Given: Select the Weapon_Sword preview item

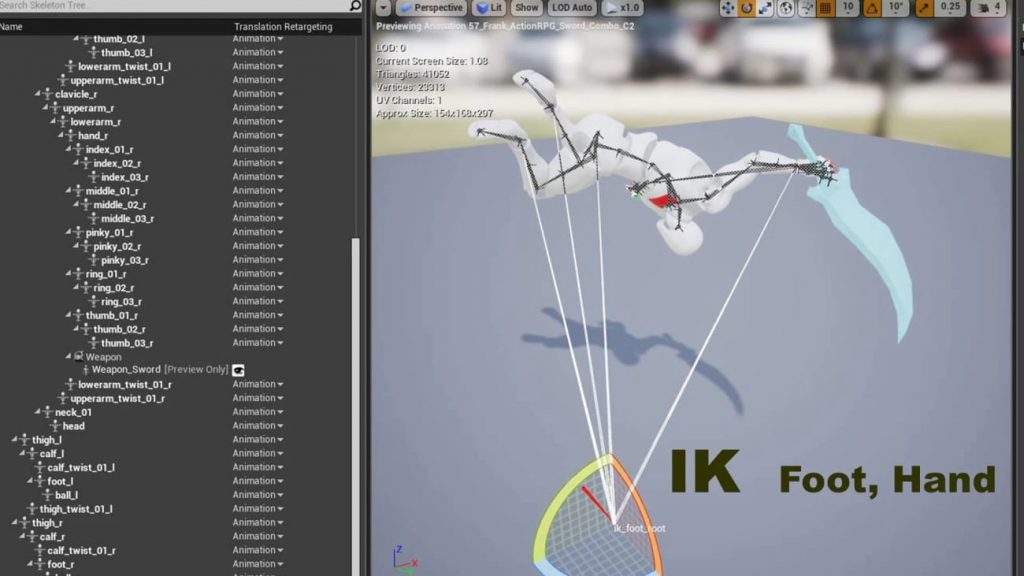Looking at the screenshot, I should [159, 370].
